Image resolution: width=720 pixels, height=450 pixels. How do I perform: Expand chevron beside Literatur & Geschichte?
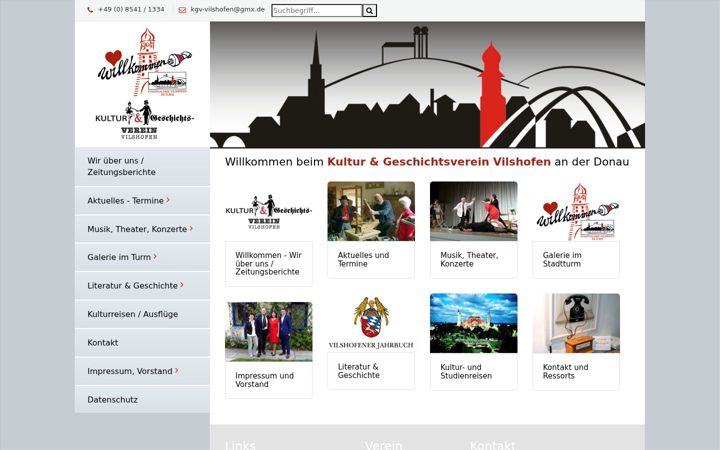click(x=182, y=285)
